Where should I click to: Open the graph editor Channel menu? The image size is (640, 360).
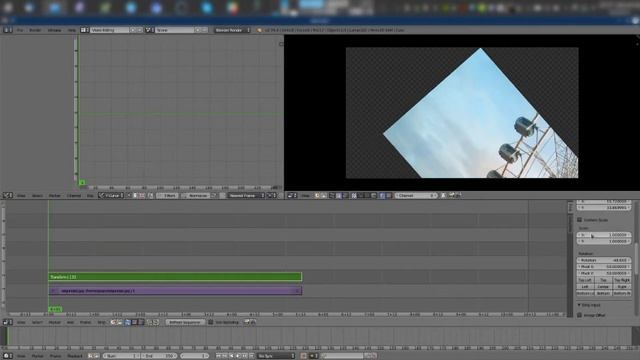click(x=74, y=196)
